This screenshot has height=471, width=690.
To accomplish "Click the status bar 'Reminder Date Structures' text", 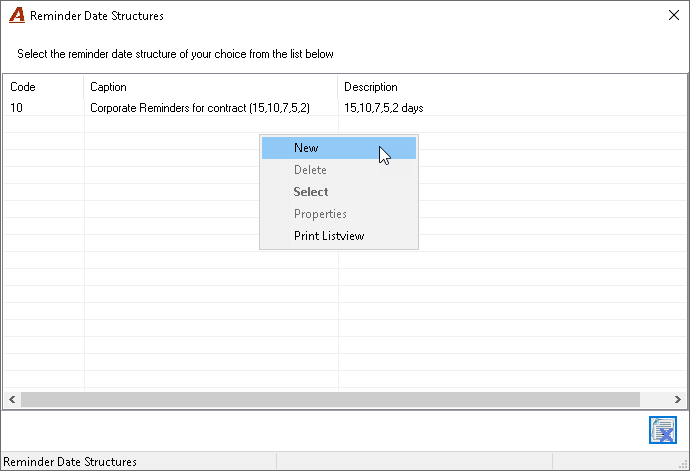I will pyautogui.click(x=70, y=462).
